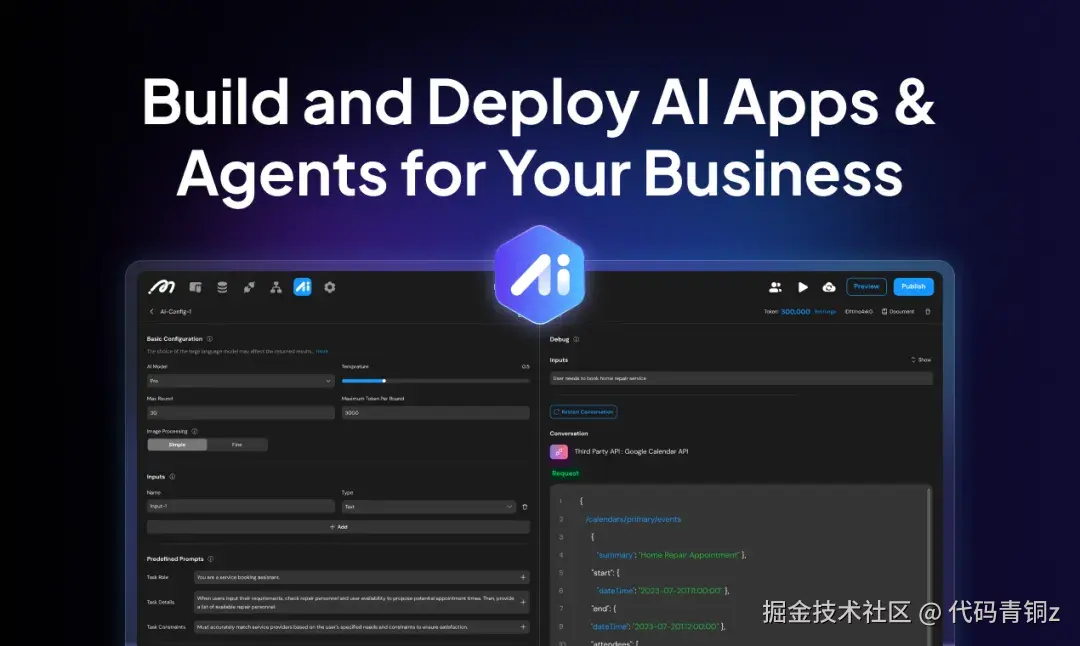This screenshot has width=1080, height=646.
Task: Click the large hexagonal AI logo
Action: (x=540, y=275)
